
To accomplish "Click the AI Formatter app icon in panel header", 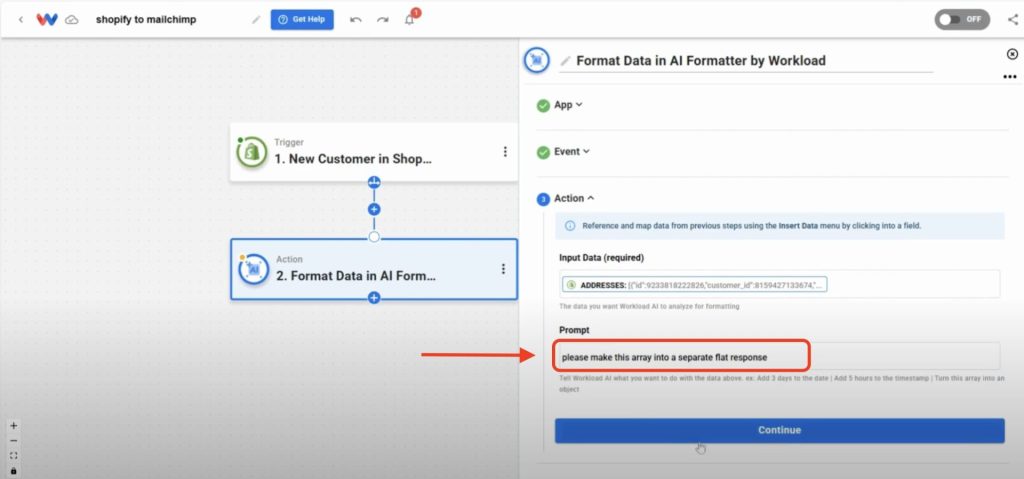I will click(537, 61).
